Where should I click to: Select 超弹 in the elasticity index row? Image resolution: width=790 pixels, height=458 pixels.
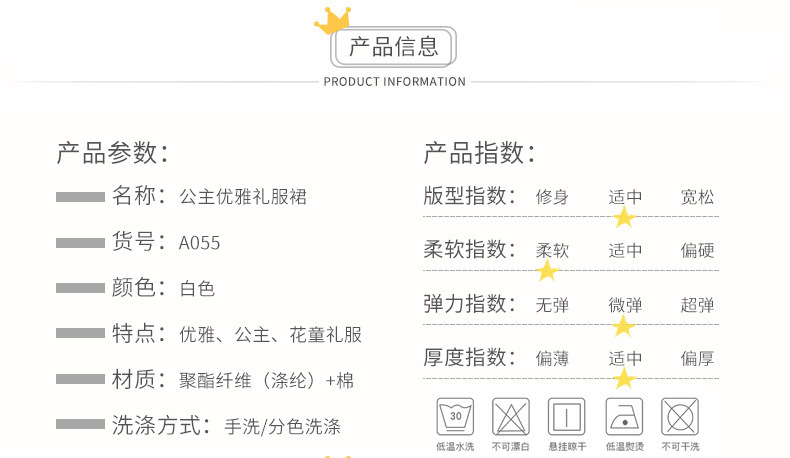(x=698, y=305)
